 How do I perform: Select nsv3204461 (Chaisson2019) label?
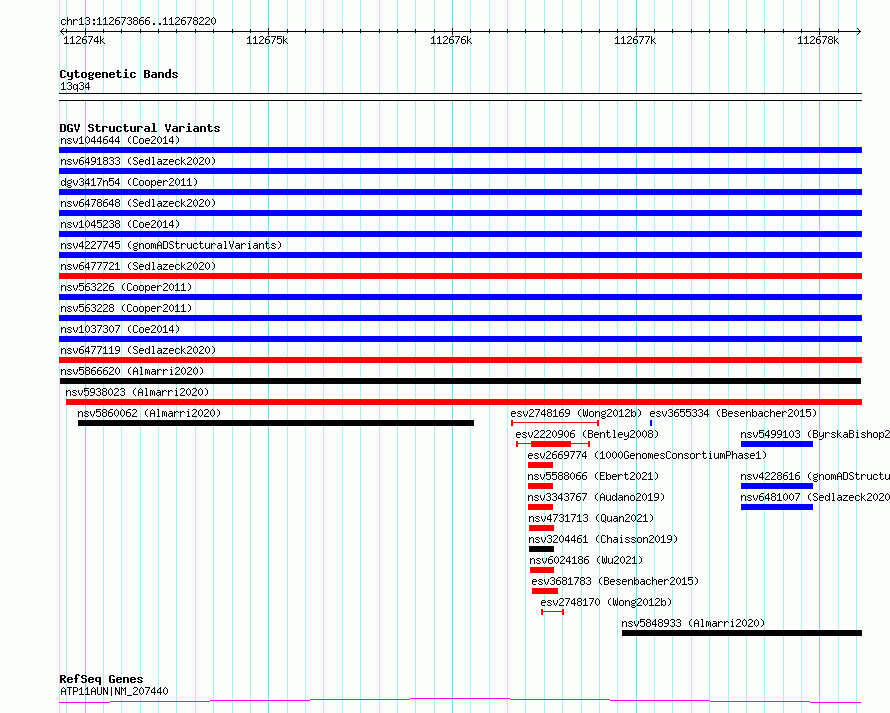[x=603, y=539]
